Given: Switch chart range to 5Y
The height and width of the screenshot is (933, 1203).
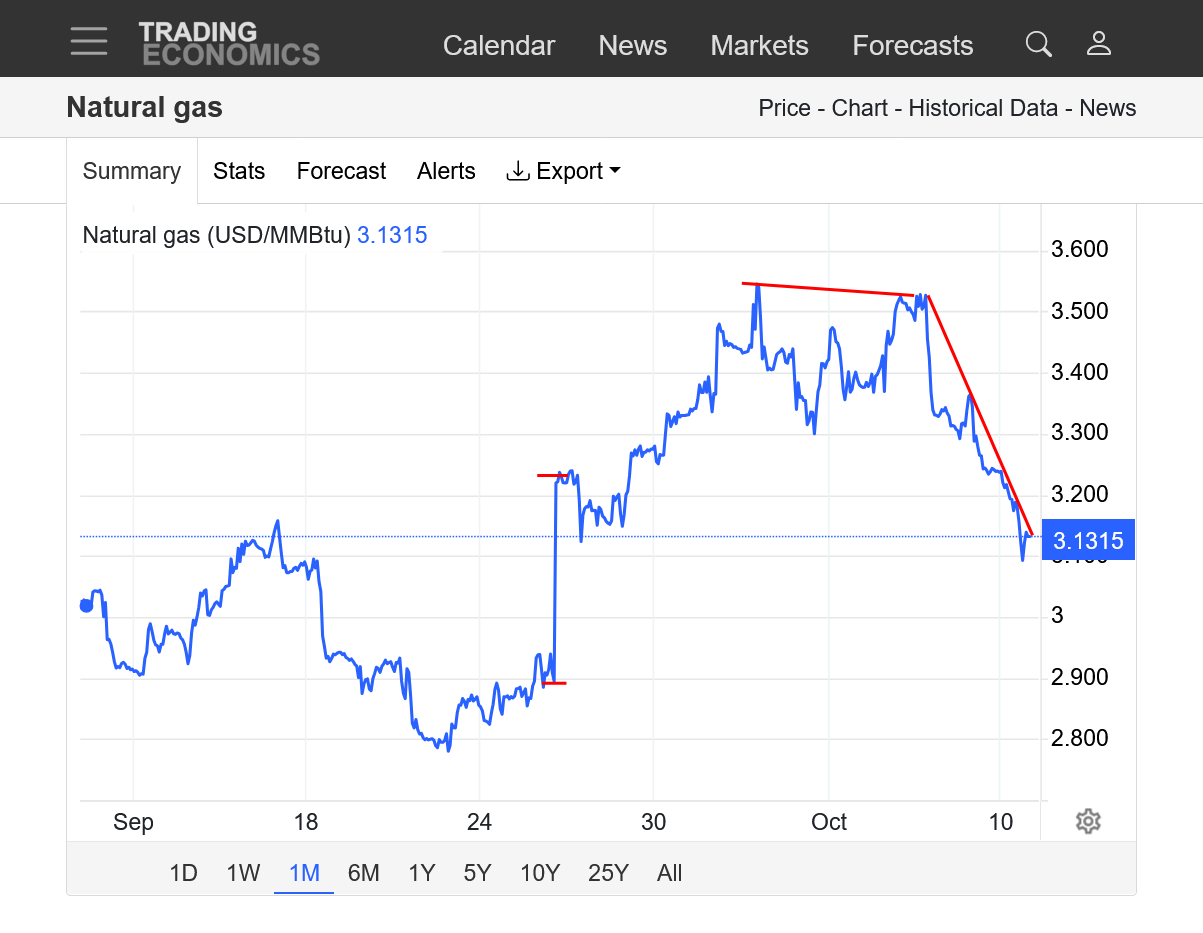Looking at the screenshot, I should (x=477, y=873).
